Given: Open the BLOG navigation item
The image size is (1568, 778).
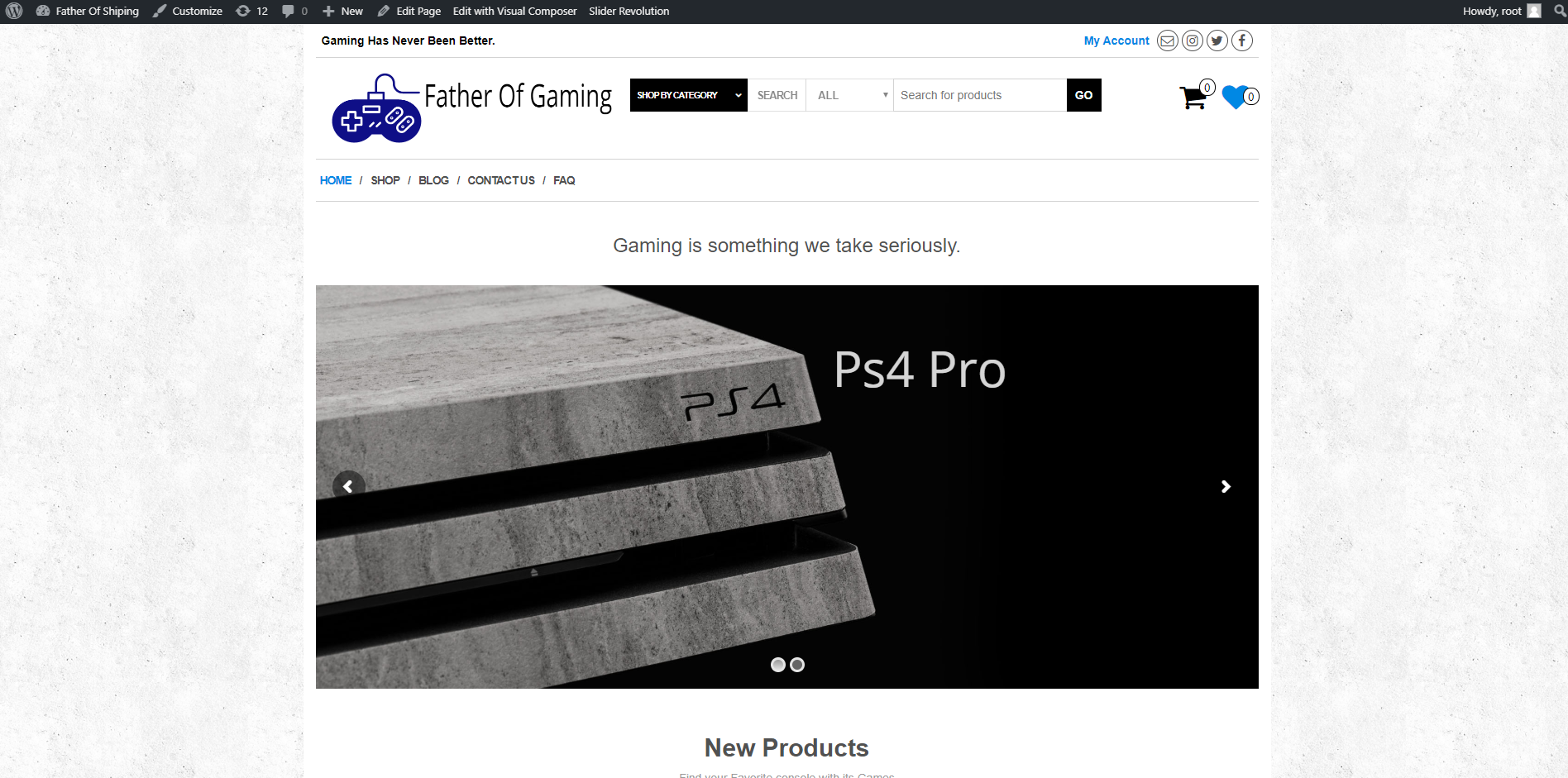Looking at the screenshot, I should point(433,180).
